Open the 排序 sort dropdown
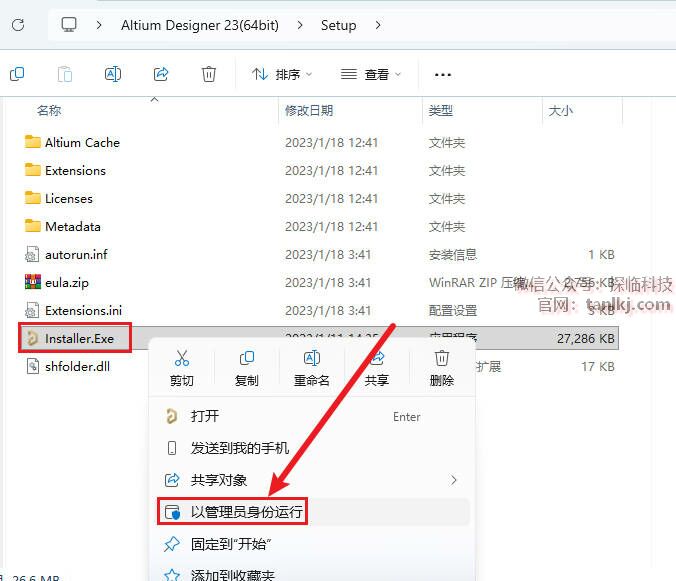Image resolution: width=676 pixels, height=581 pixels. click(x=282, y=75)
